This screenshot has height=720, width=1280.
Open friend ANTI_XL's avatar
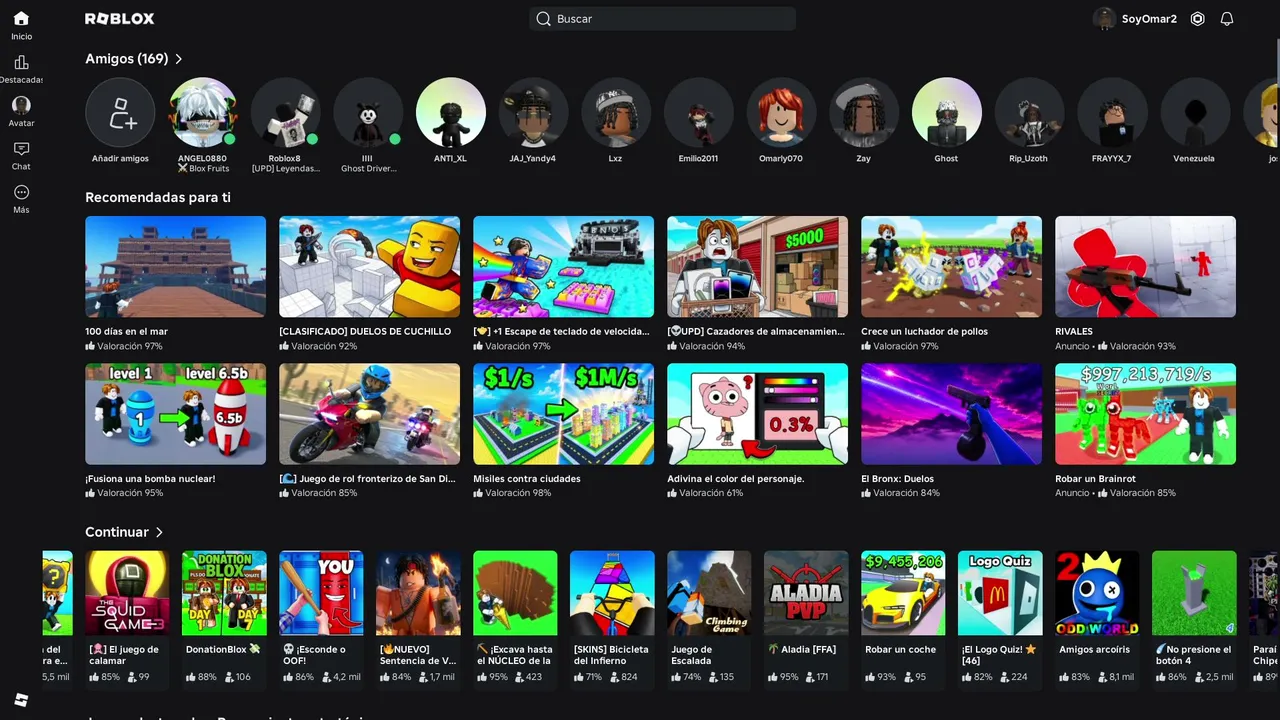coord(451,112)
